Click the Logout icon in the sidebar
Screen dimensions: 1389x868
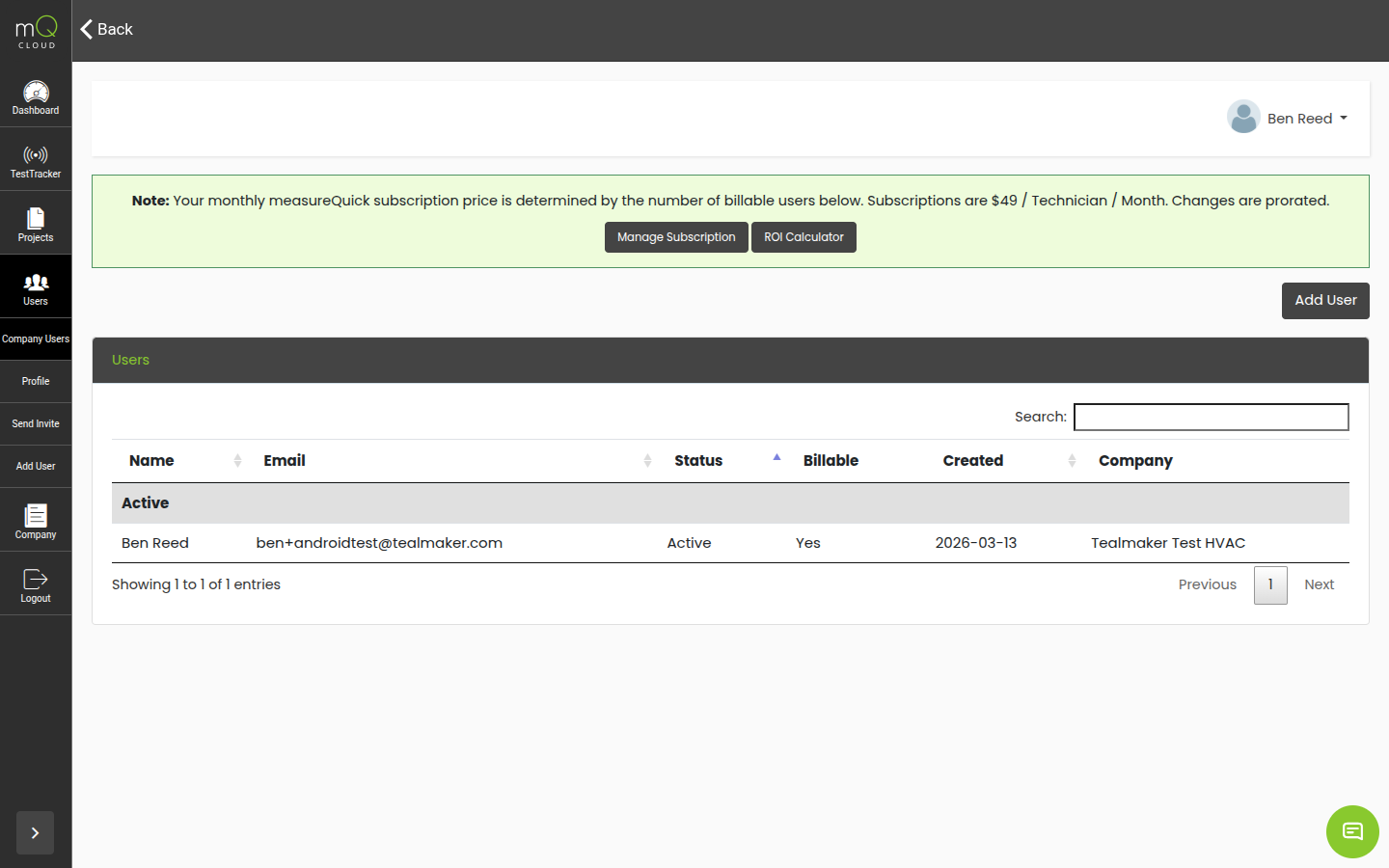click(x=36, y=583)
